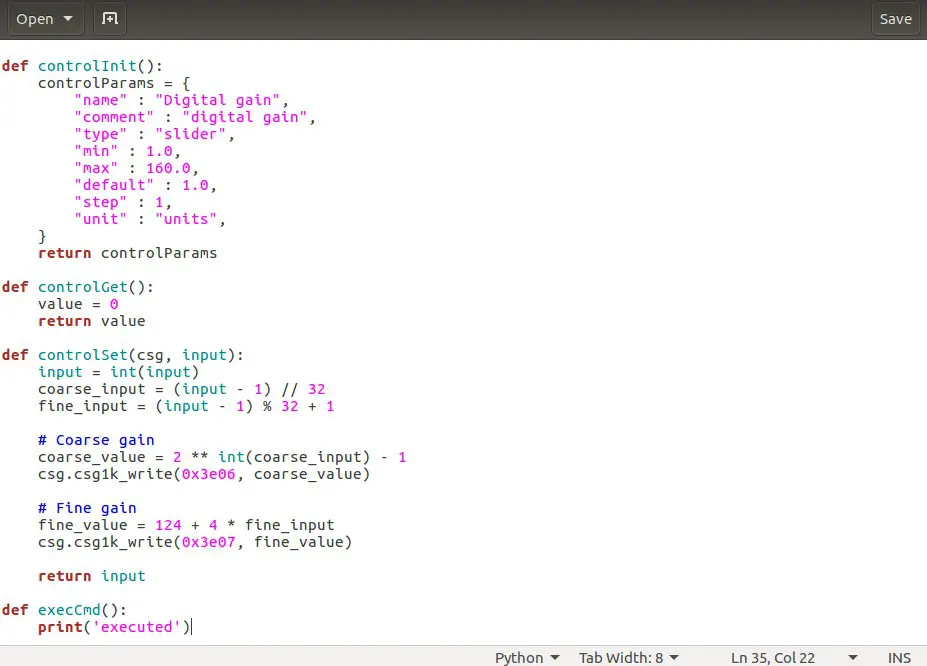Click the "min" key text
The image size is (927, 666).
pyautogui.click(x=96, y=151)
